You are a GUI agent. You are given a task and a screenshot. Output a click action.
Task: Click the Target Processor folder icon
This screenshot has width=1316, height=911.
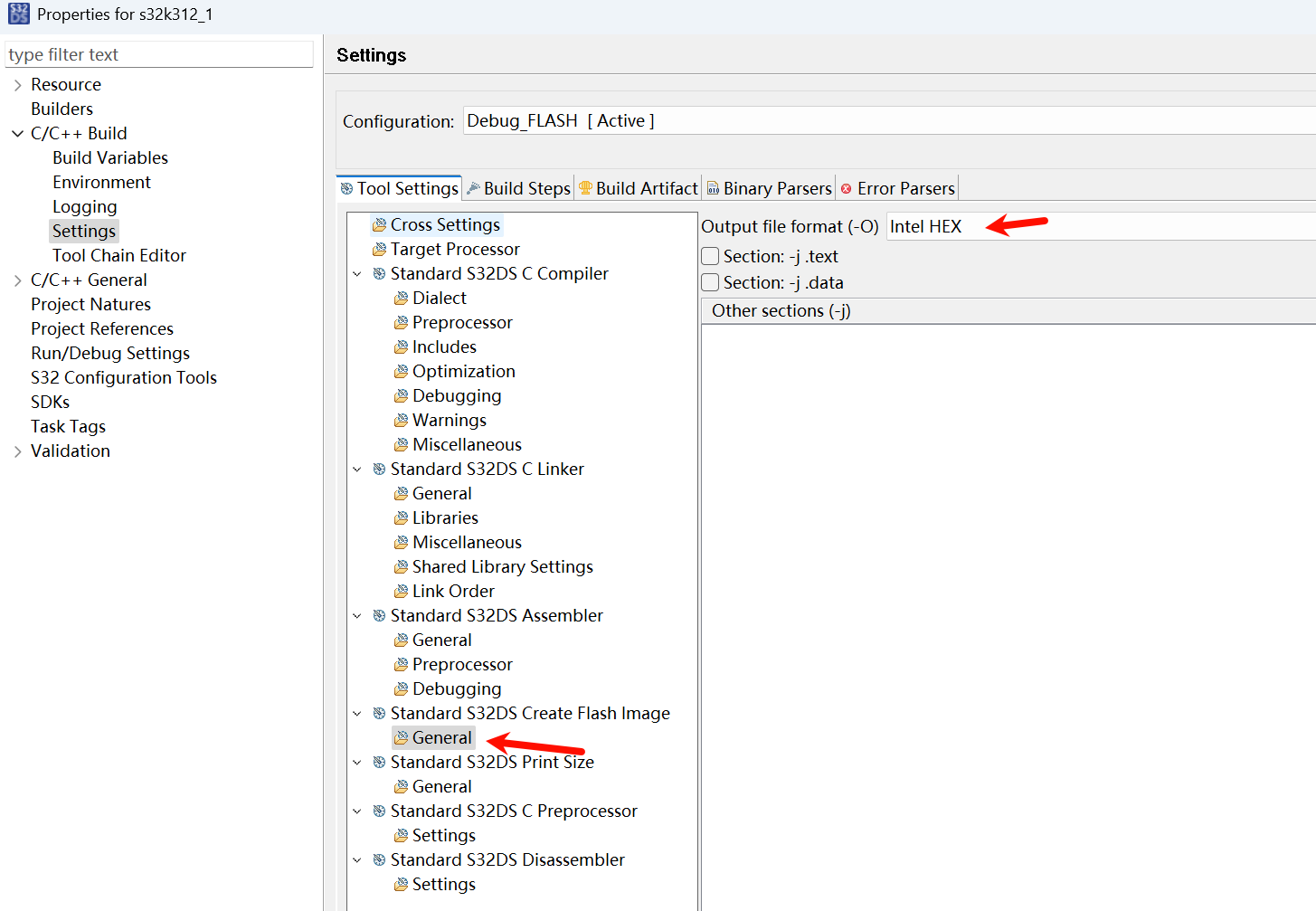pos(380,249)
